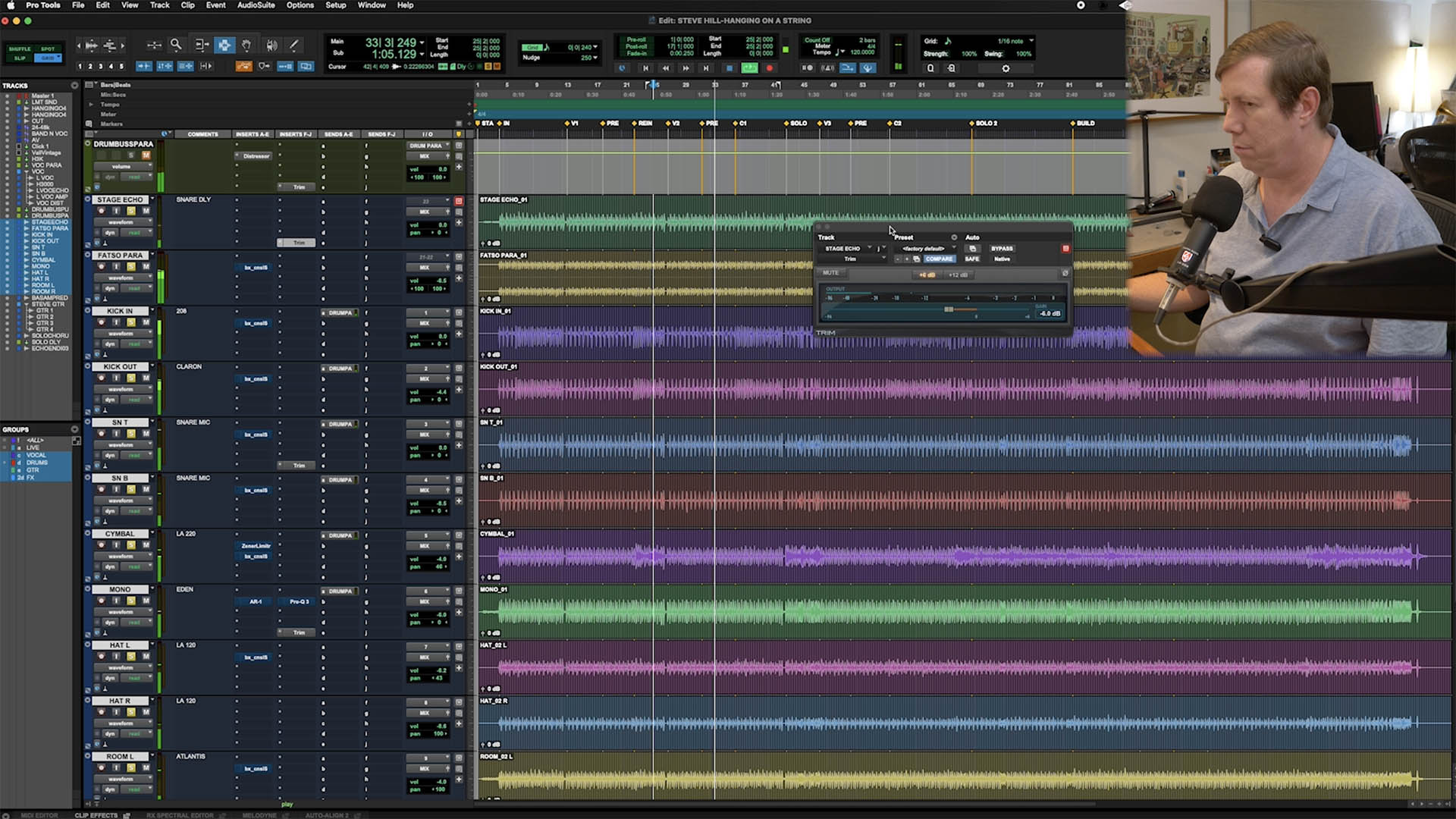Click the -6.0 dB gain value field
The height and width of the screenshot is (819, 1456).
click(1050, 313)
